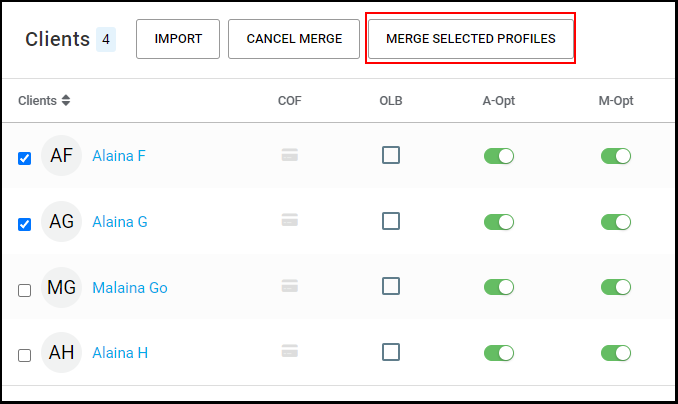The width and height of the screenshot is (678, 404).
Task: Click Alaina H's card-on-file icon
Action: (x=290, y=351)
